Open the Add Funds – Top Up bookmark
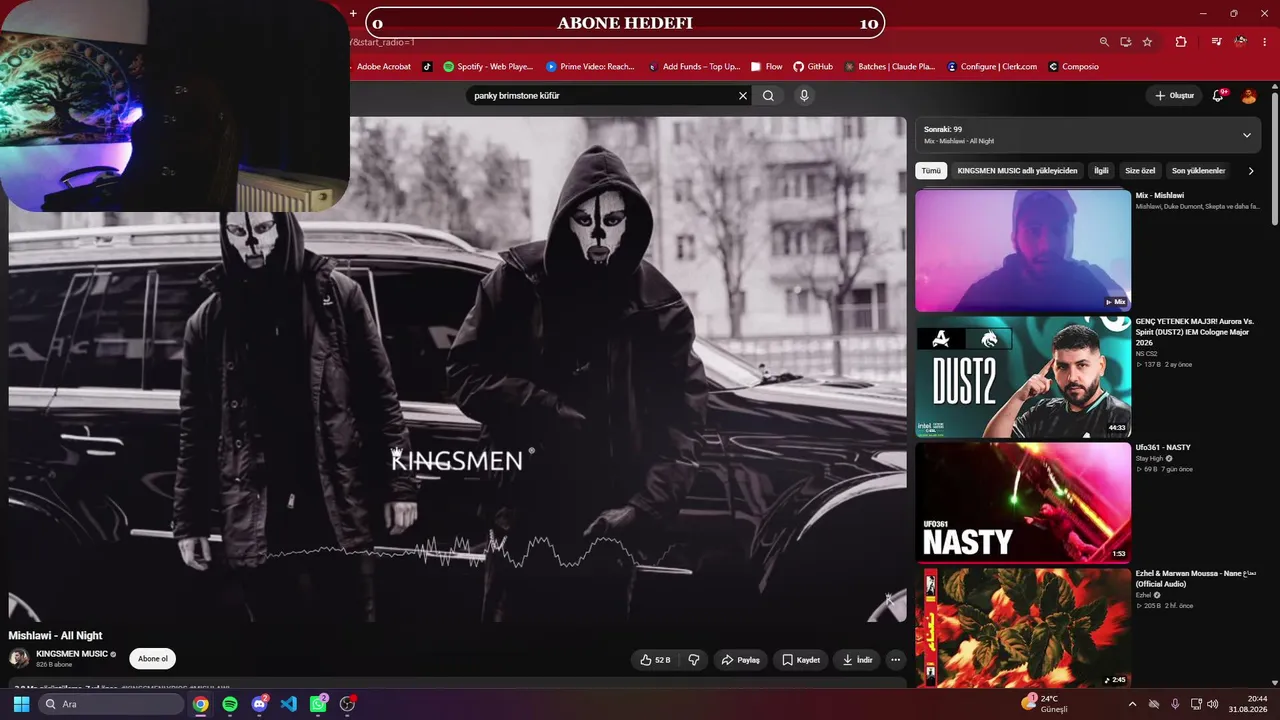 694,67
